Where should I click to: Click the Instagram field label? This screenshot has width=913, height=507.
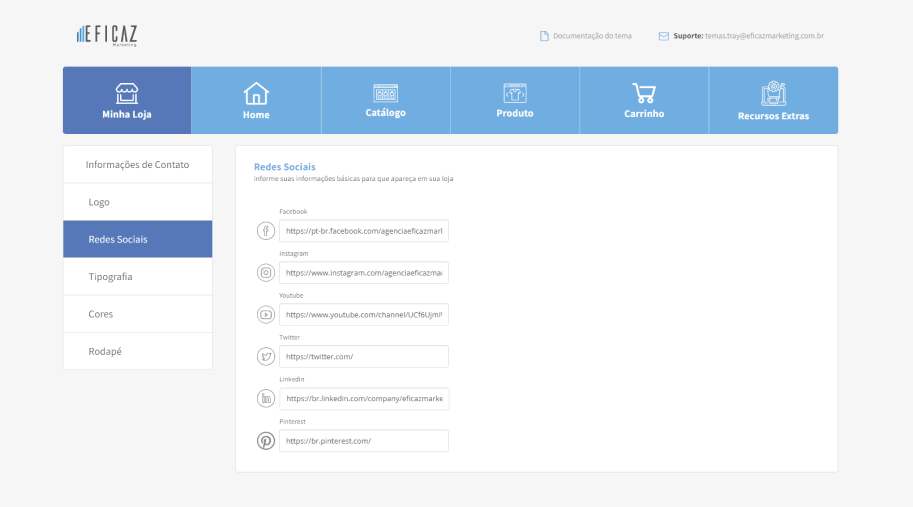pos(293,254)
